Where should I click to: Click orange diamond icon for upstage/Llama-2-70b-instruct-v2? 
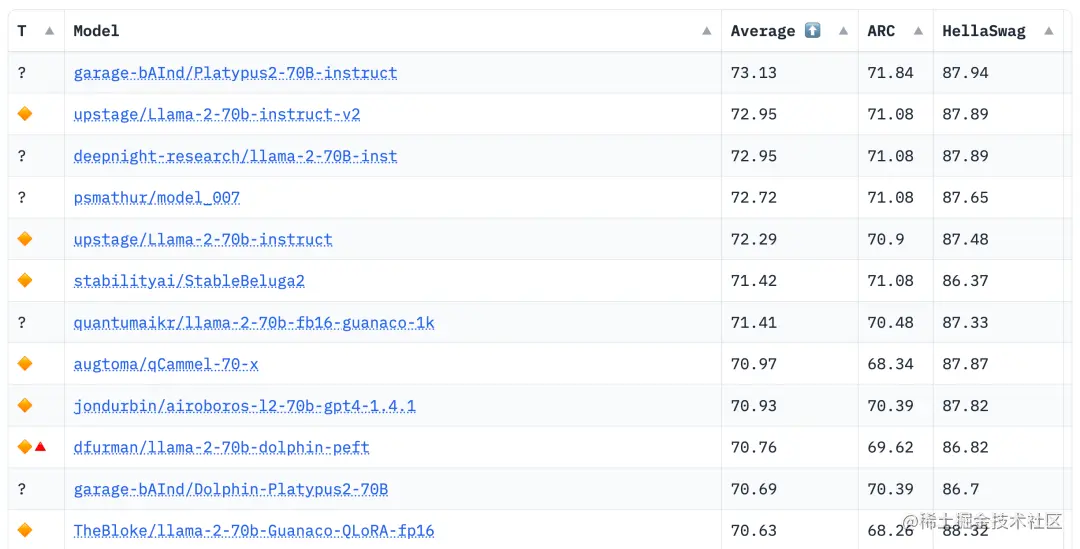click(25, 114)
